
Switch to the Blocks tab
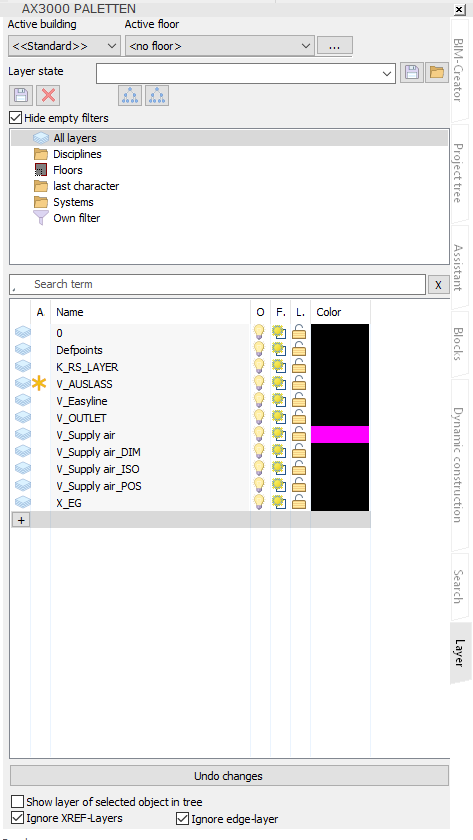[x=459, y=343]
